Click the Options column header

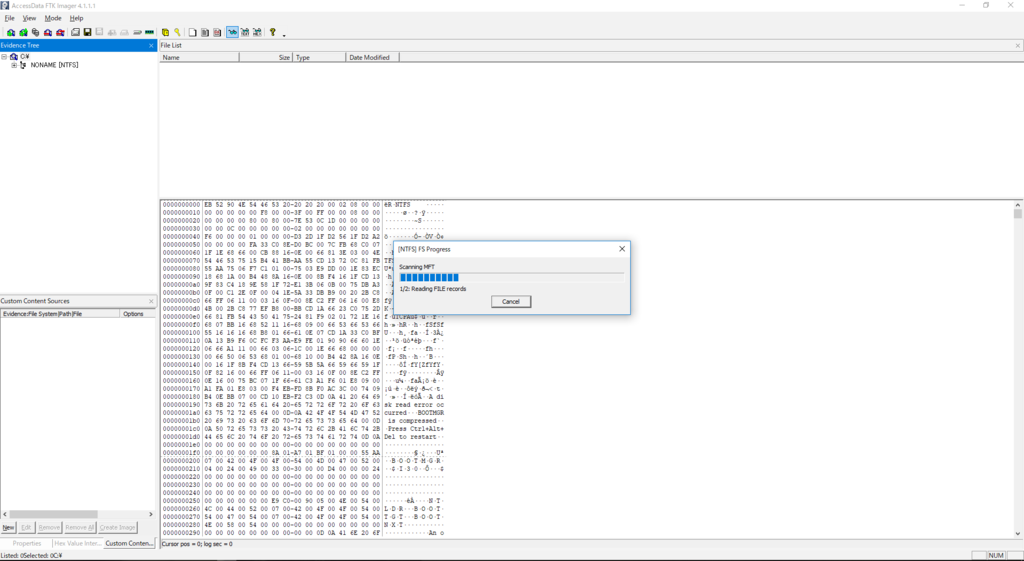138,314
